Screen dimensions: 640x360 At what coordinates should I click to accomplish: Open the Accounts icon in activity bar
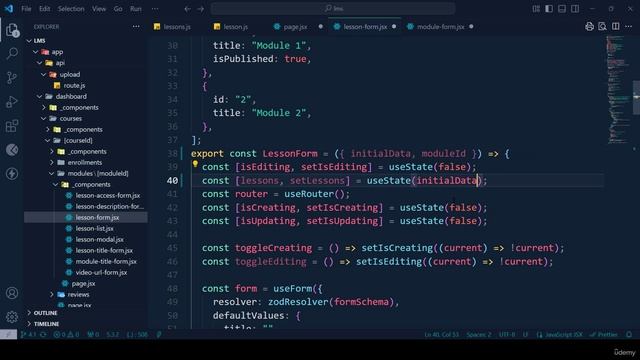(12, 293)
